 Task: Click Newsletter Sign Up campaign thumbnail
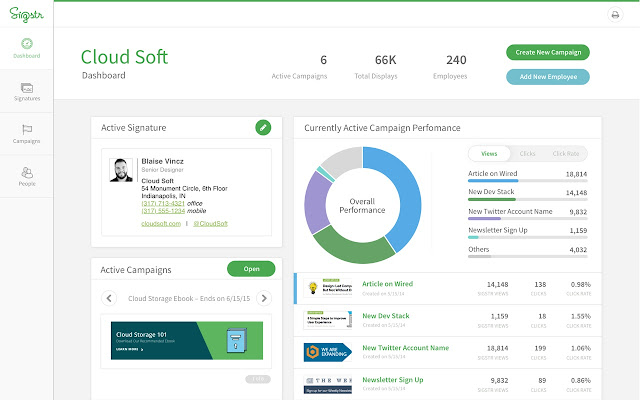pos(328,384)
